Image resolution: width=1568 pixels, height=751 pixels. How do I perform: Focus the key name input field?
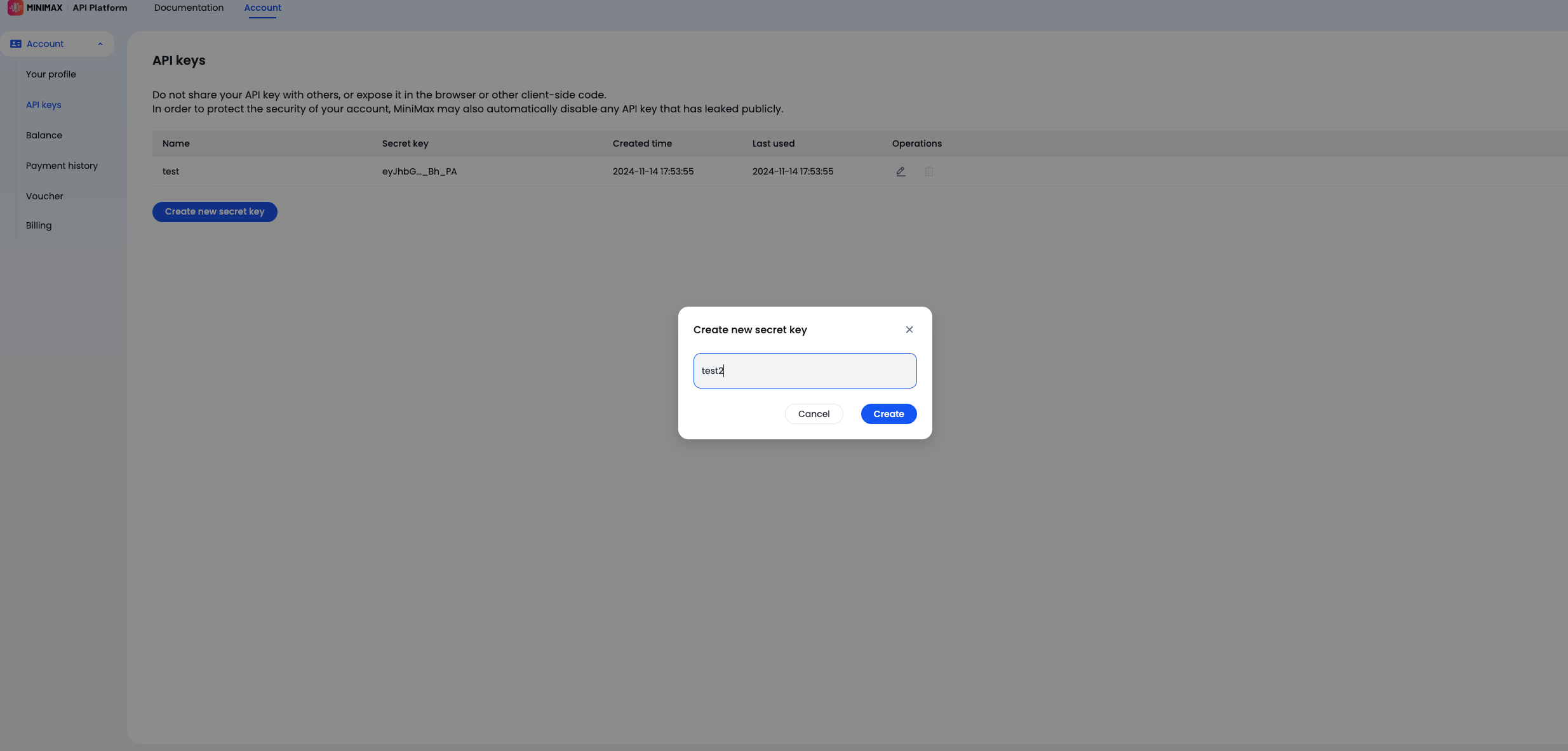[805, 371]
